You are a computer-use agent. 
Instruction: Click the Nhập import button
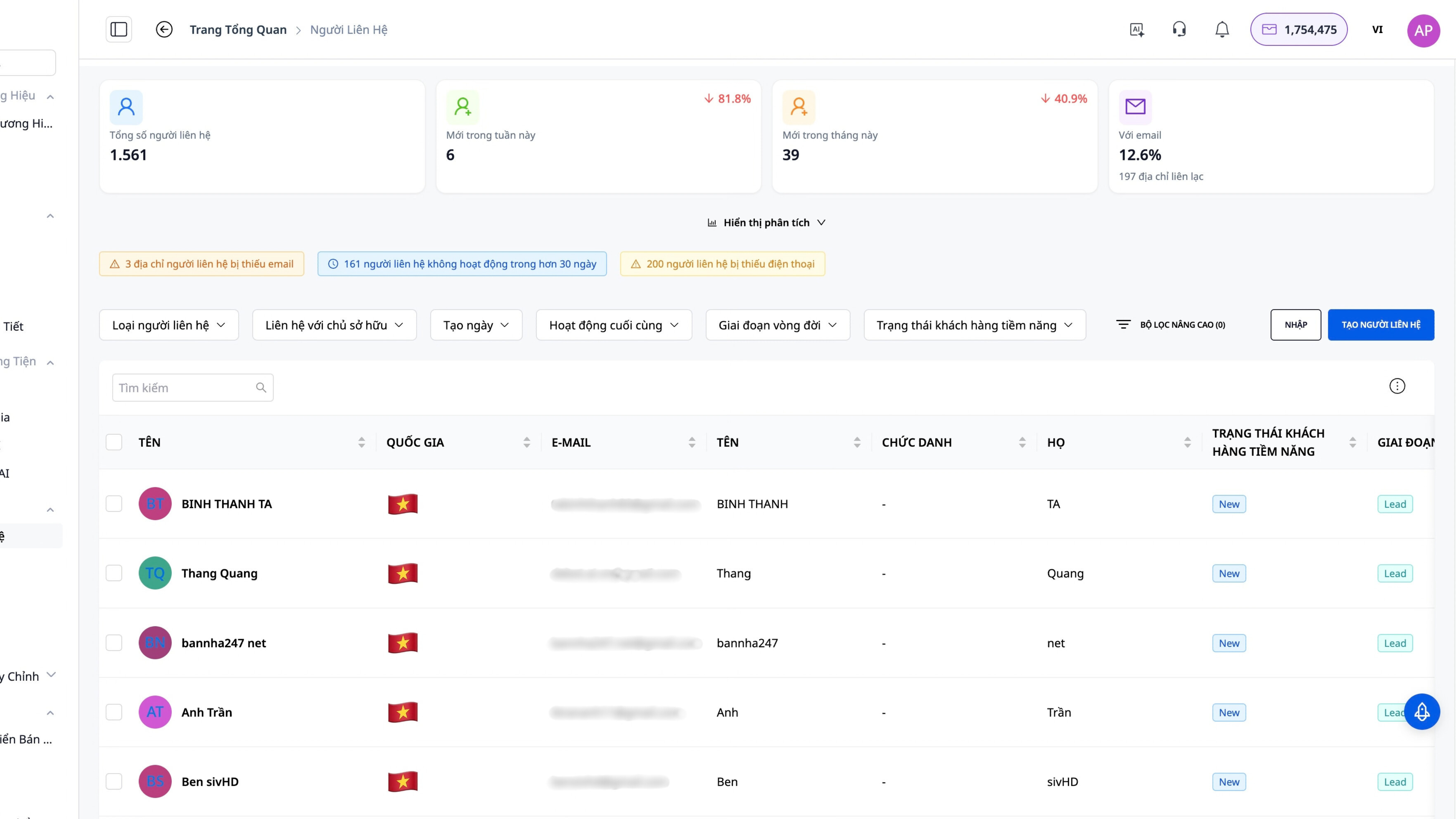[x=1296, y=325]
